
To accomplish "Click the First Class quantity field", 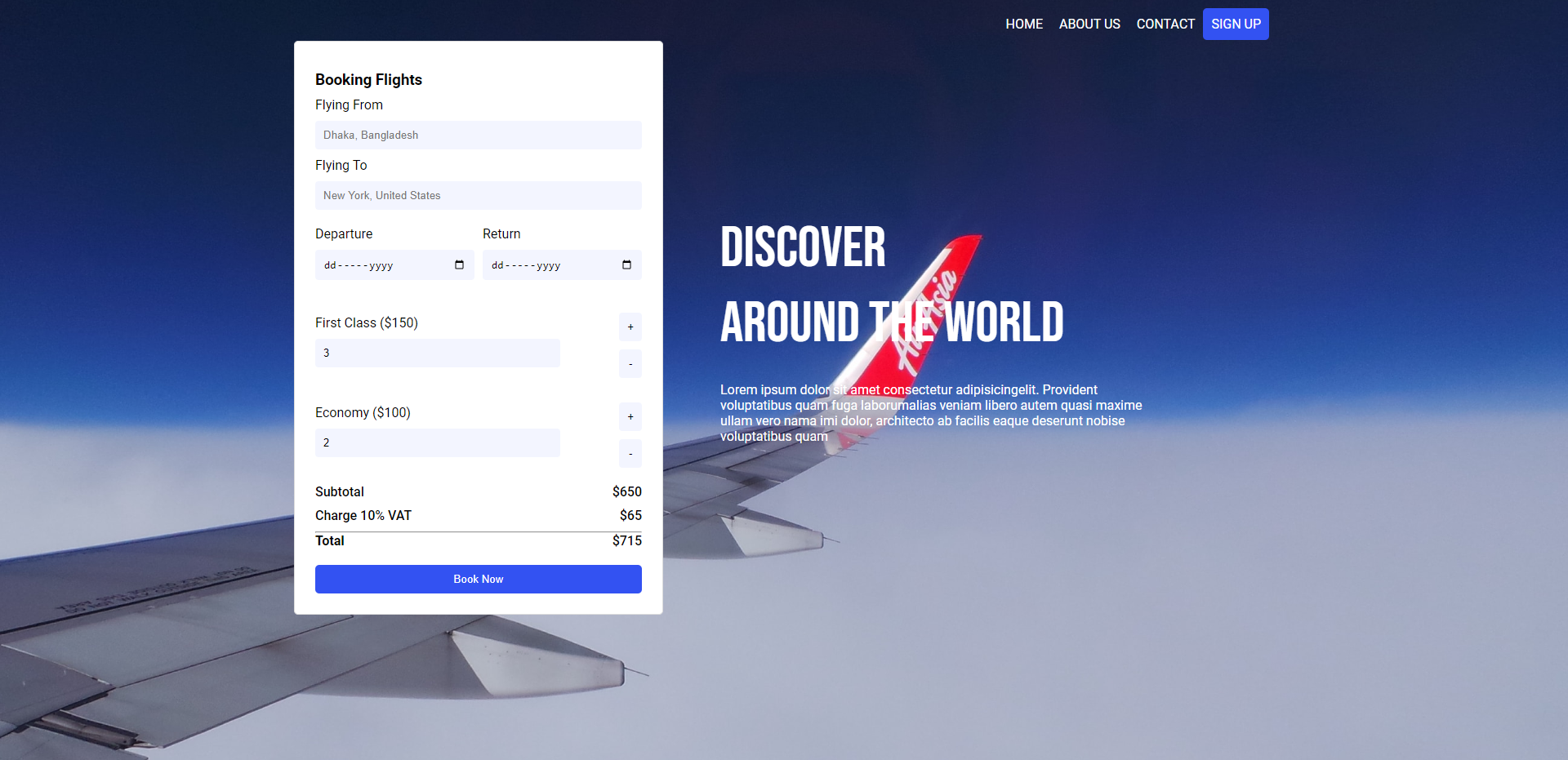I will [x=437, y=353].
